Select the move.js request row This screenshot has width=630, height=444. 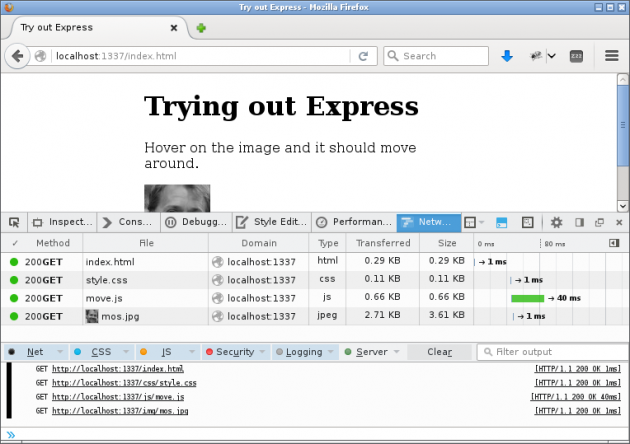[315, 298]
